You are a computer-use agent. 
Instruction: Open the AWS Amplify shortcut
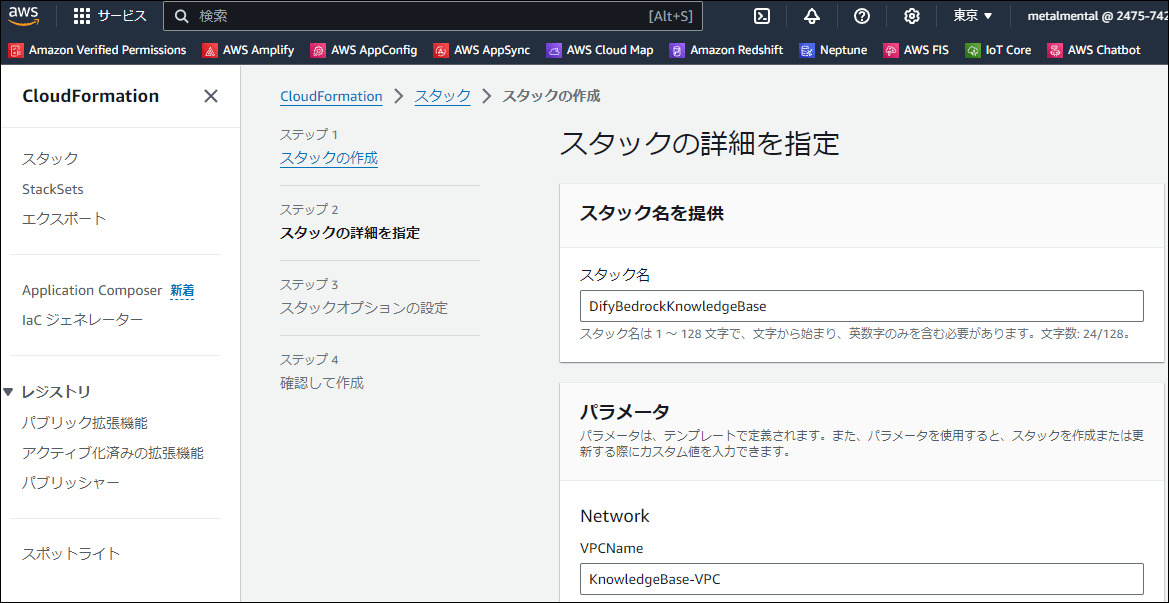248,50
